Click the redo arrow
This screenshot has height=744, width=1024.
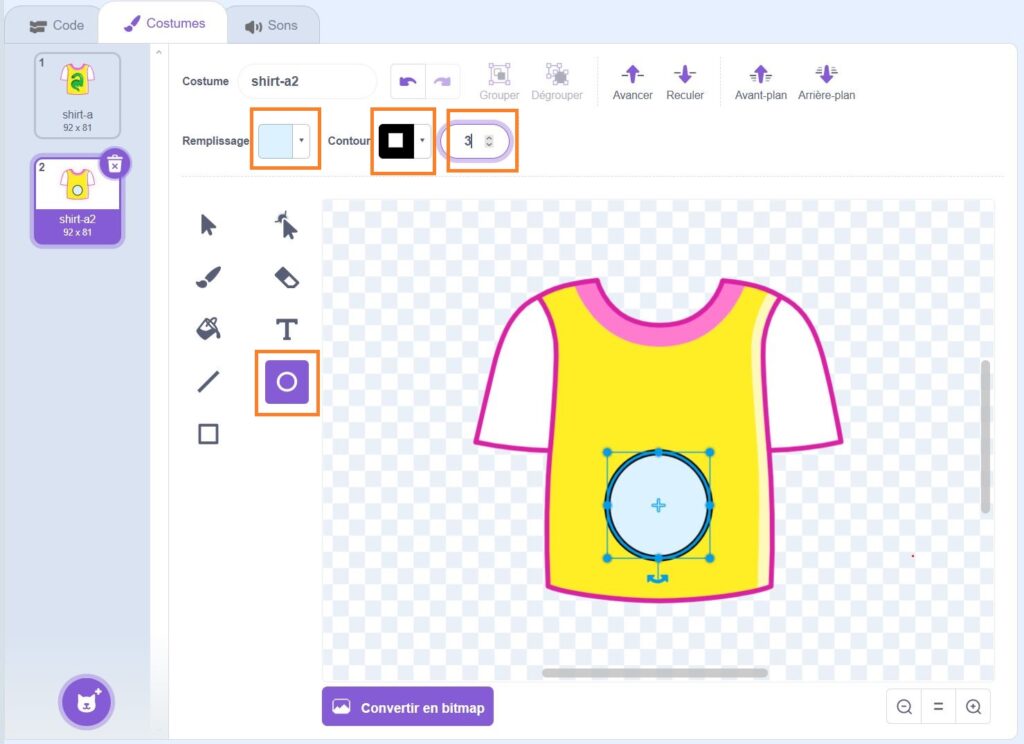click(x=442, y=82)
